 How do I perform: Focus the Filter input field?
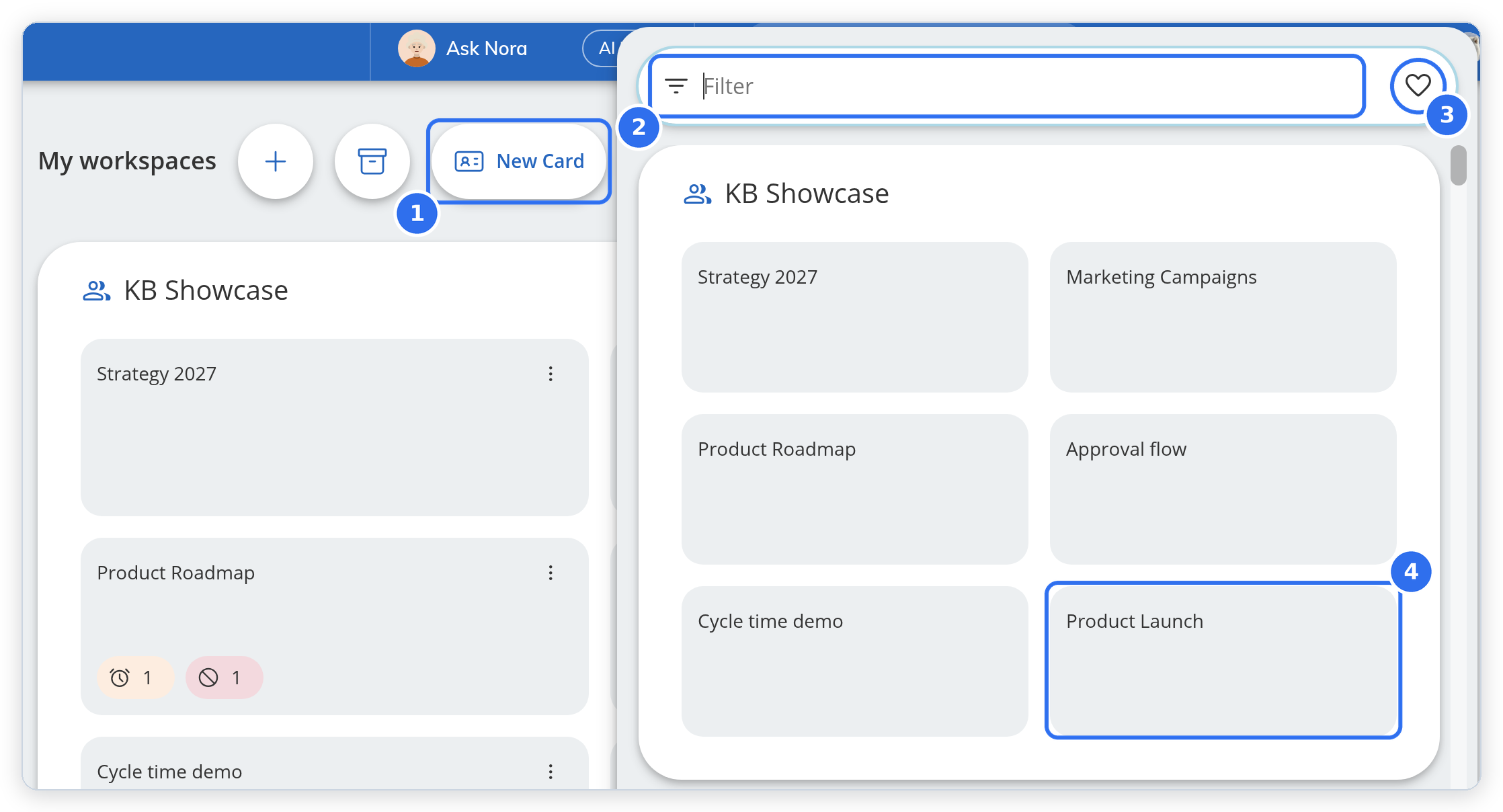(1007, 86)
